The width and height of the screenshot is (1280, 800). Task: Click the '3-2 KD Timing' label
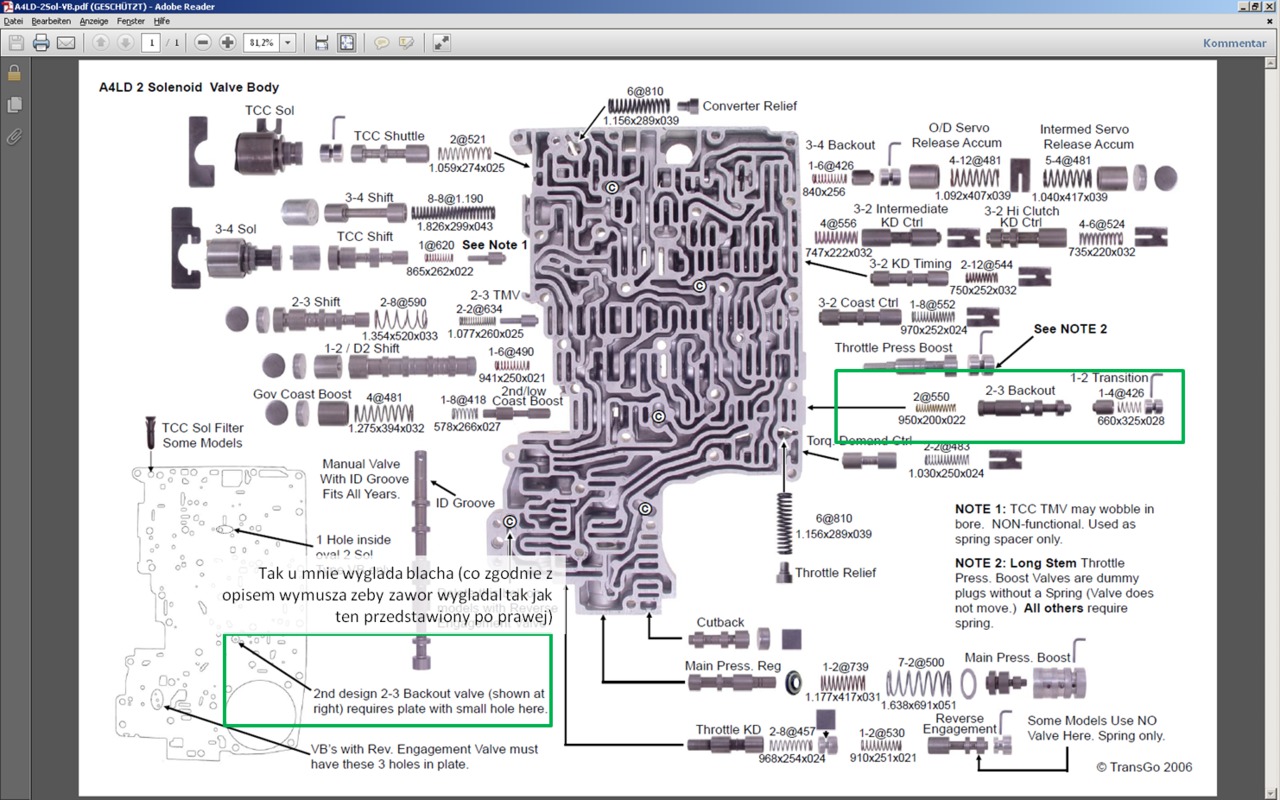coord(911,264)
